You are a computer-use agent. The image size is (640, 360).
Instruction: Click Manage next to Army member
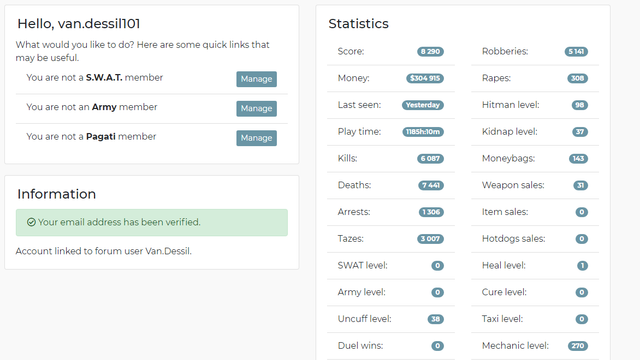pyautogui.click(x=256, y=109)
